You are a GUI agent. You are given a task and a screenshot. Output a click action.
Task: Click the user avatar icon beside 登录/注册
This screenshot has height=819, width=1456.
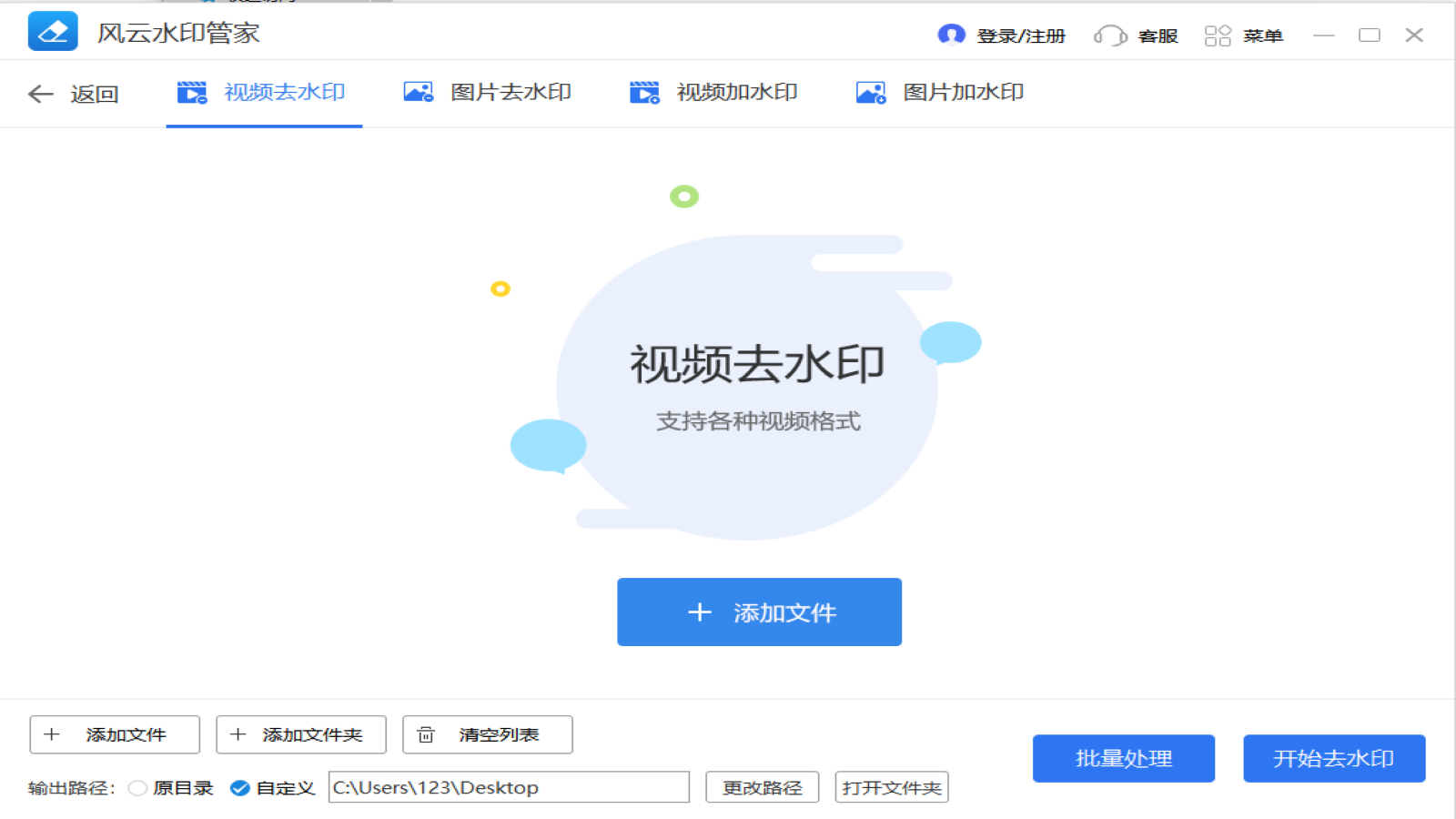[952, 35]
